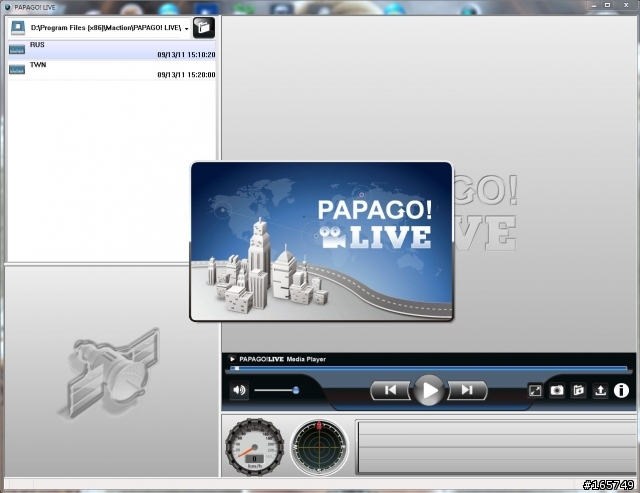Minimize the PAPAGO! LIVE window

(593, 5)
